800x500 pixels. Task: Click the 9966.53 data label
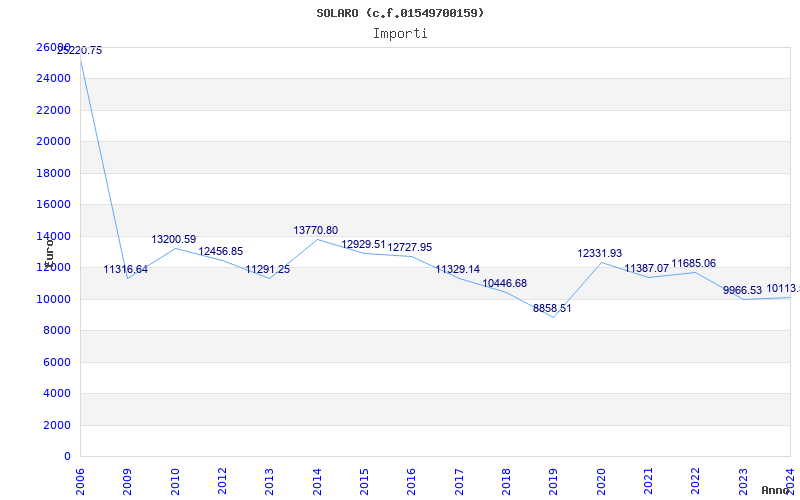[742, 291]
